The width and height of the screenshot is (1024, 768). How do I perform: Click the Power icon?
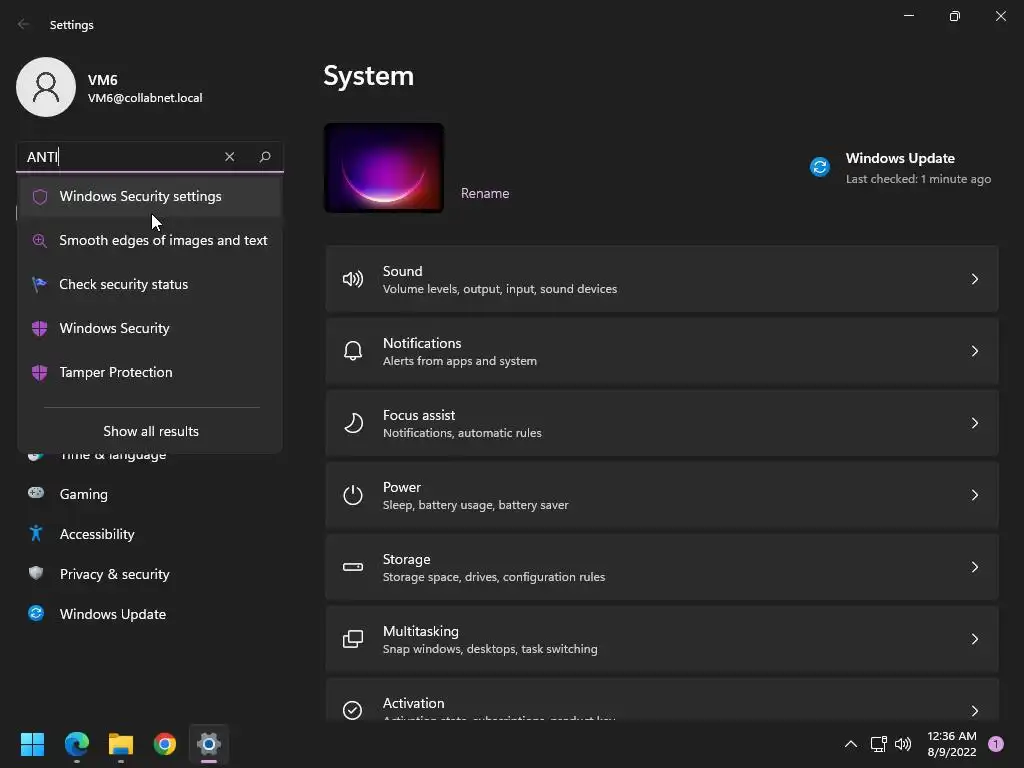point(353,495)
